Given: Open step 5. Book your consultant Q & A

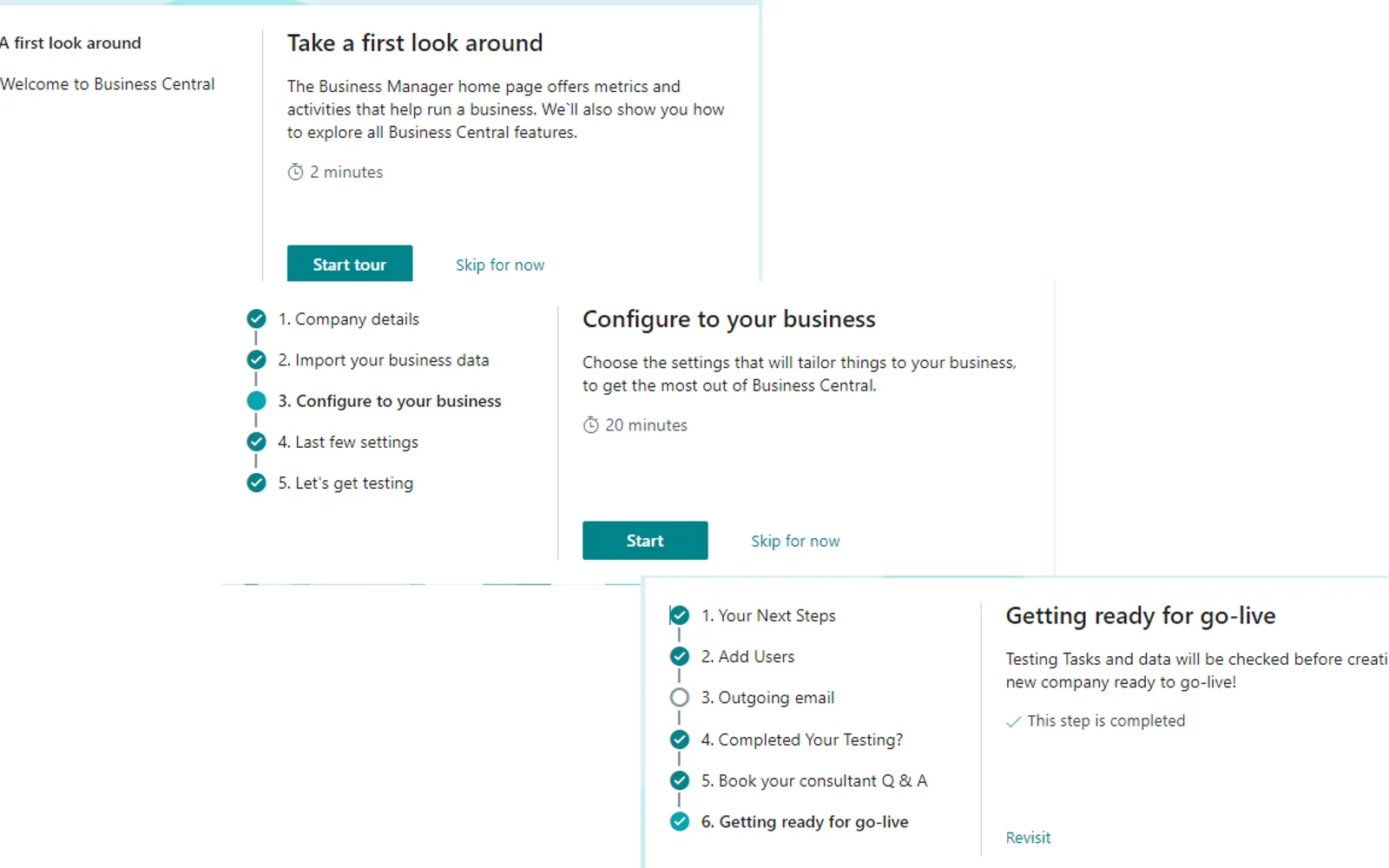Looking at the screenshot, I should tap(814, 780).
